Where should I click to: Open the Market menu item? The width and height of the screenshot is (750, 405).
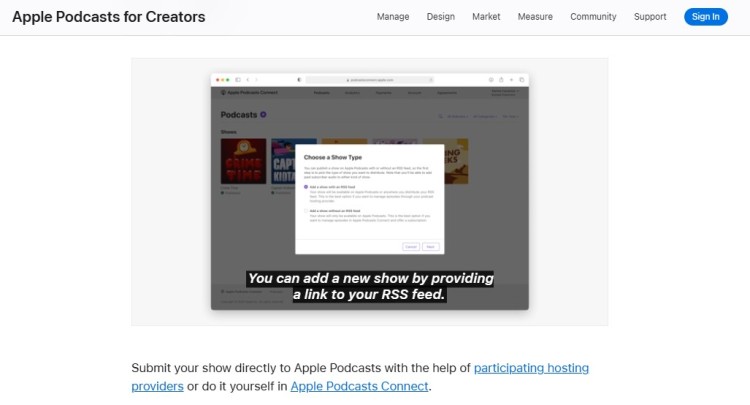coord(486,17)
